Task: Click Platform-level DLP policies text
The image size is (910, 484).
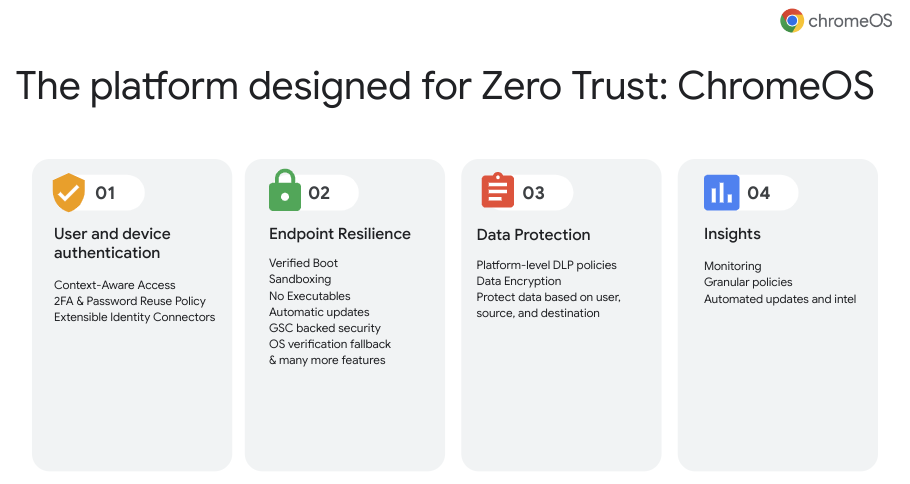Action: tap(547, 265)
